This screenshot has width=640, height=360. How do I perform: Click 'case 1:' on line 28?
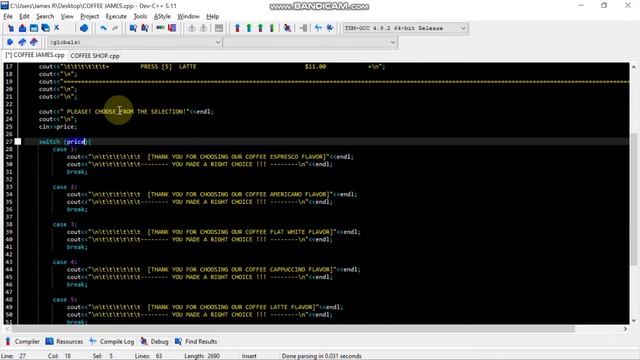[x=64, y=149]
